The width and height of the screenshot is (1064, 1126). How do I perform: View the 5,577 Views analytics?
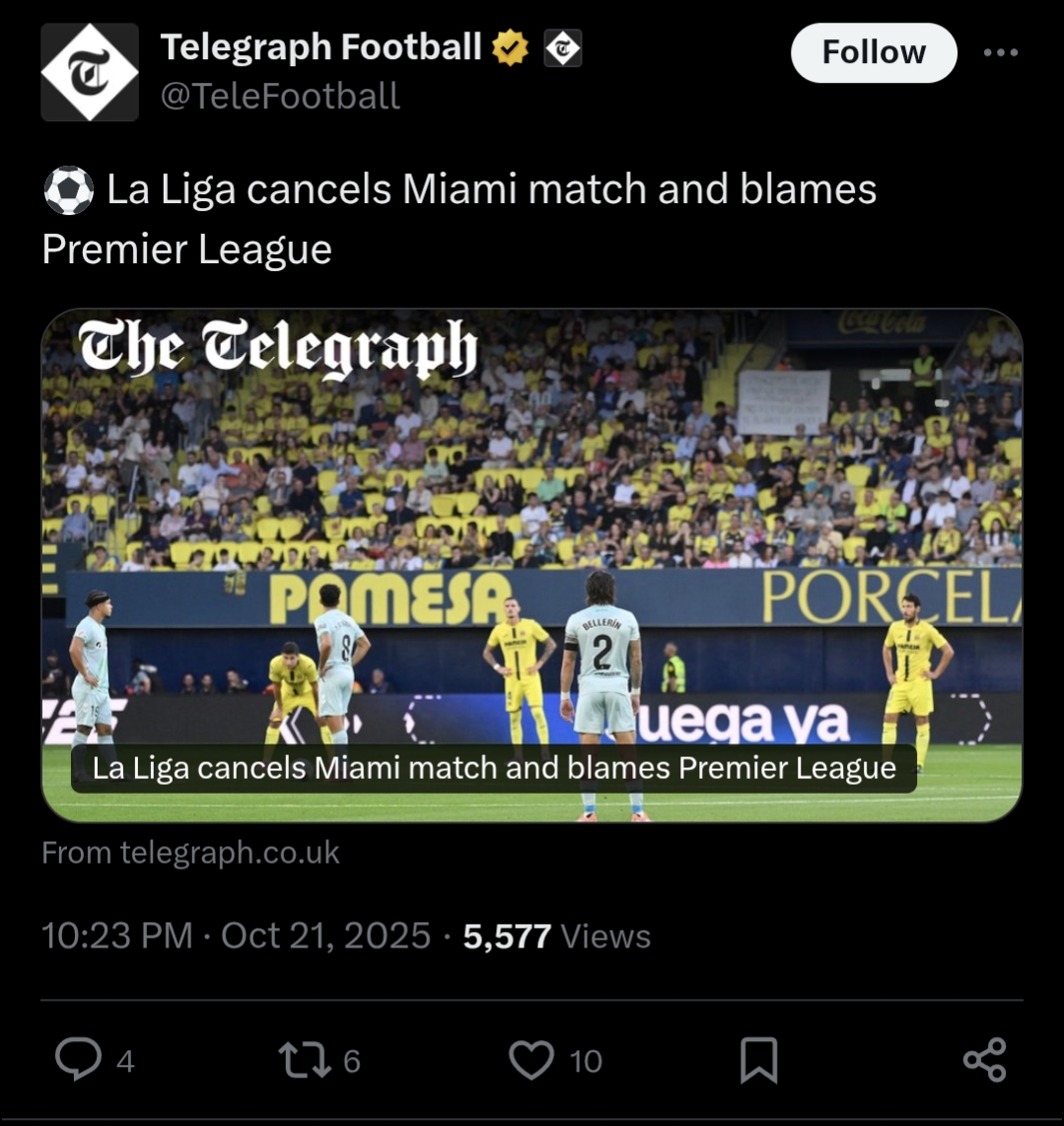pos(557,936)
